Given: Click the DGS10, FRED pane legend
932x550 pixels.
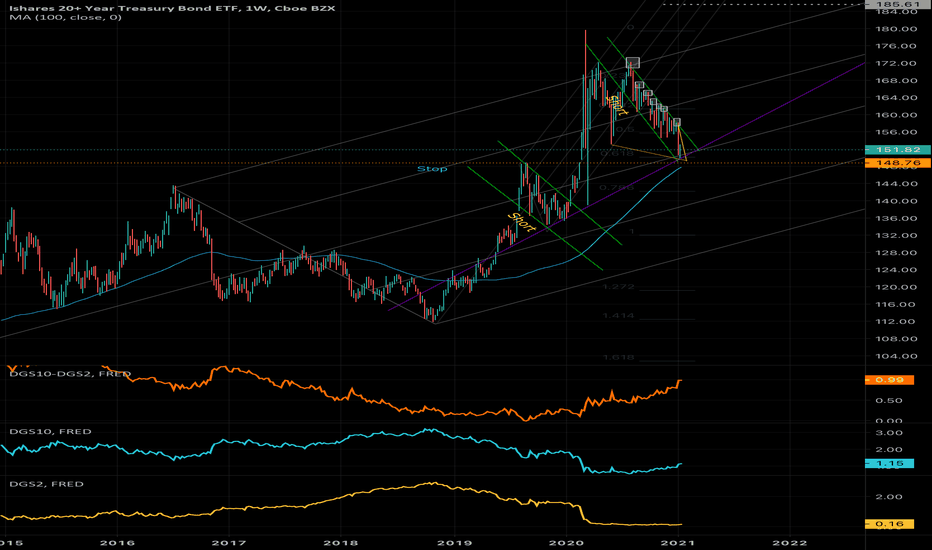Looking at the screenshot, I should [x=51, y=432].
